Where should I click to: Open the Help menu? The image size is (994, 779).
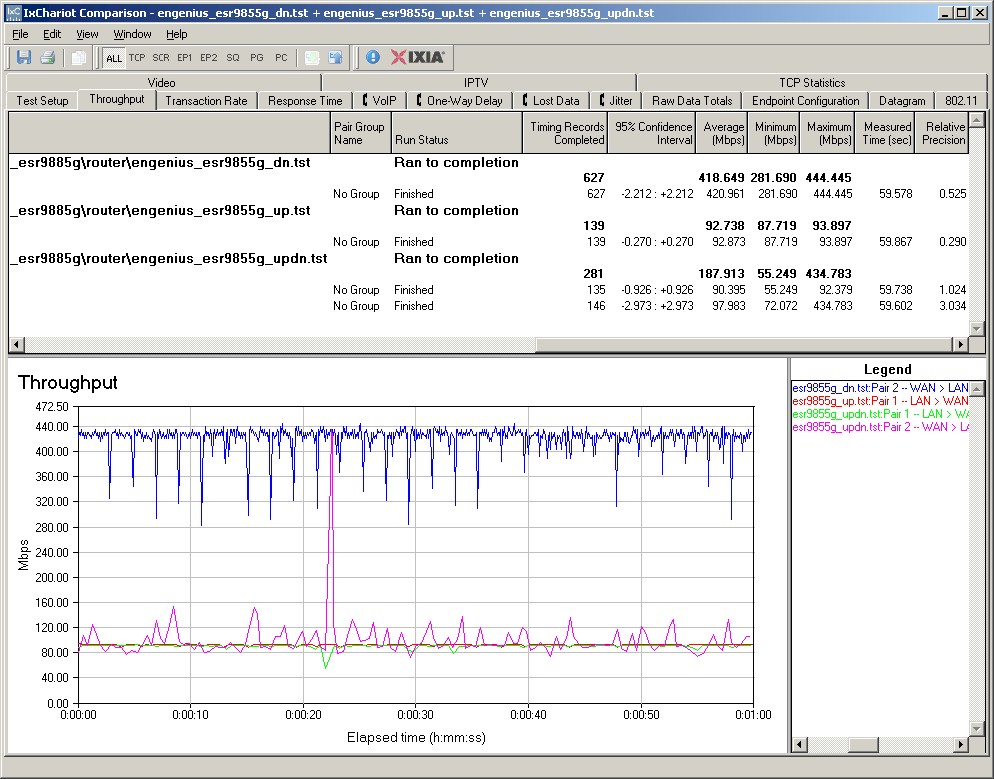point(176,34)
